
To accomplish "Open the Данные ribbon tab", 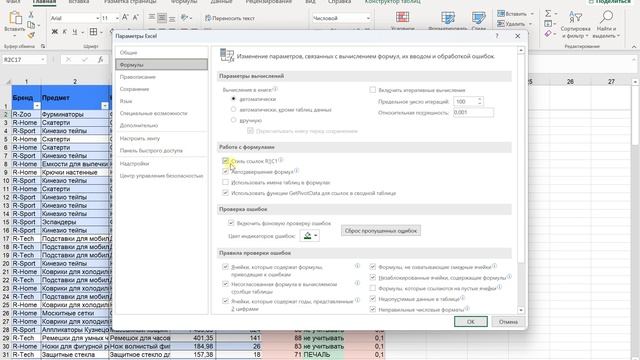I will tap(221, 2).
